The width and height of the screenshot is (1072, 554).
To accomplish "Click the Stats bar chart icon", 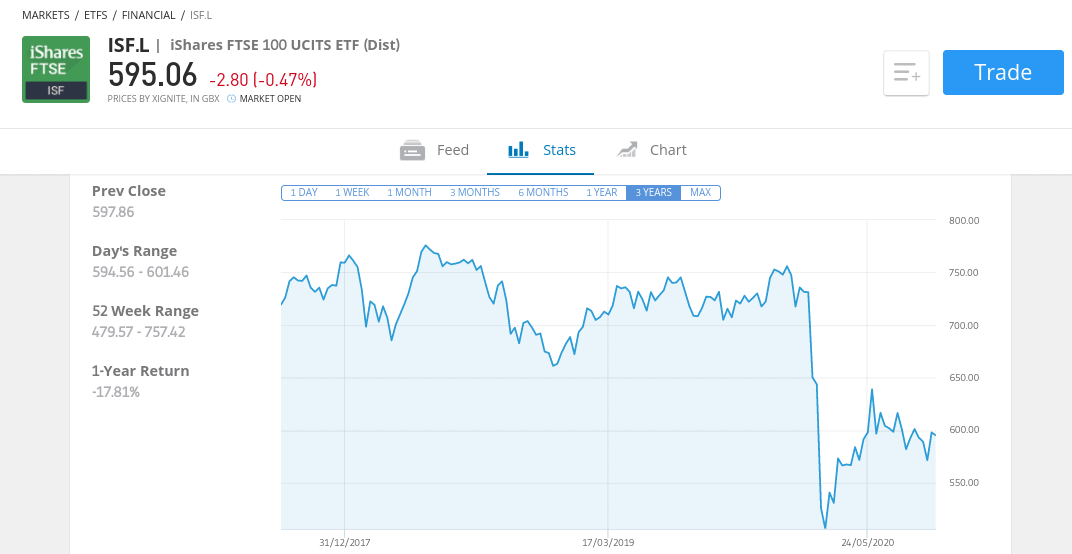I will click(518, 150).
